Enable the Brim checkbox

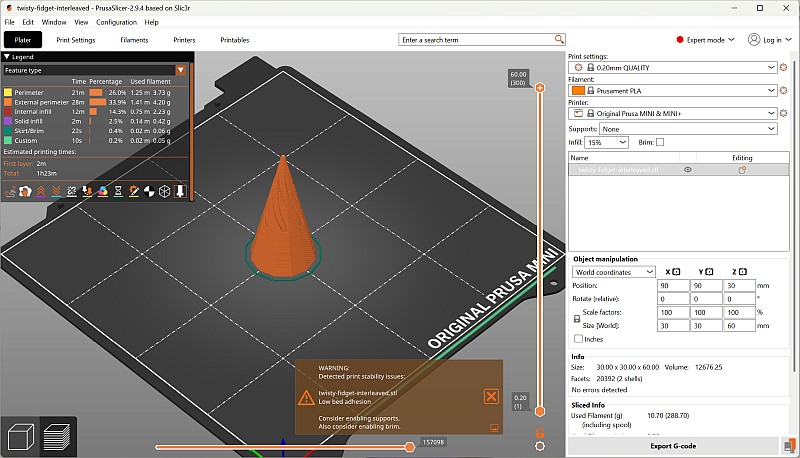659,143
